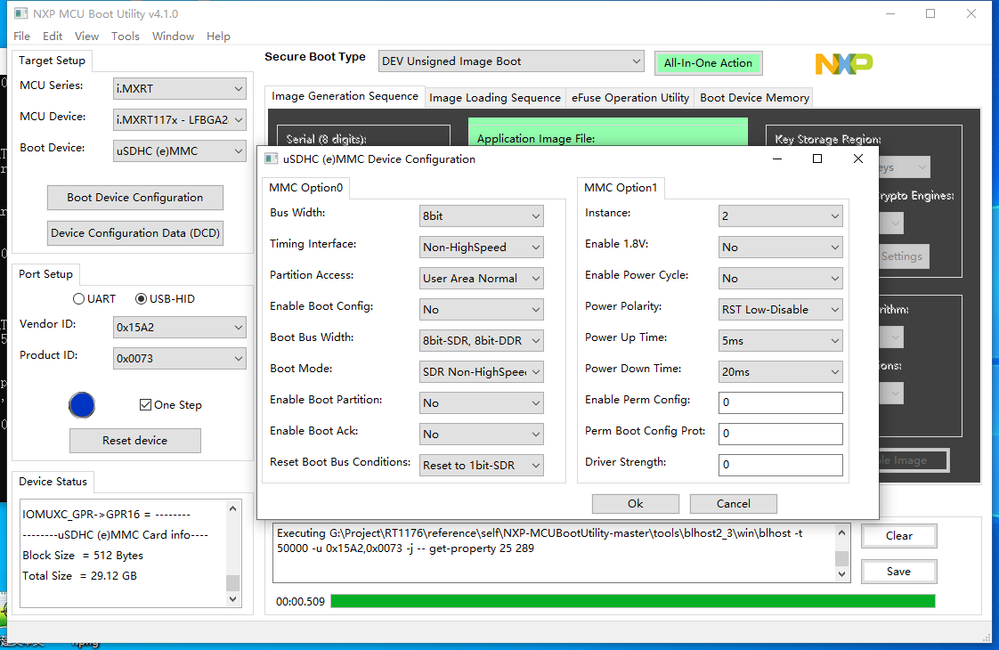The height and width of the screenshot is (650, 999).
Task: Open the Window menu
Action: coord(173,36)
